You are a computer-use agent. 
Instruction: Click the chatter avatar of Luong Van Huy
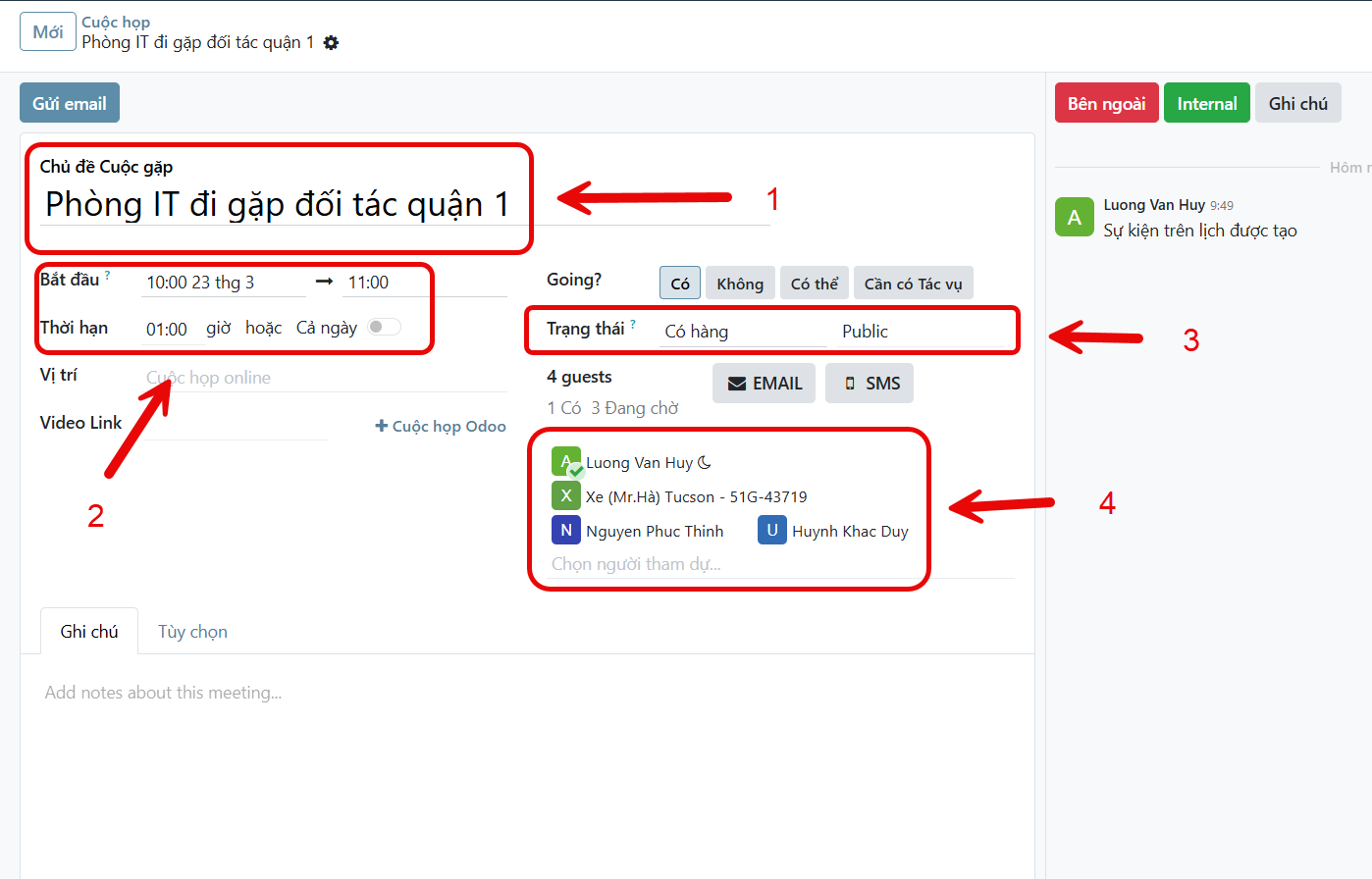pos(1075,217)
